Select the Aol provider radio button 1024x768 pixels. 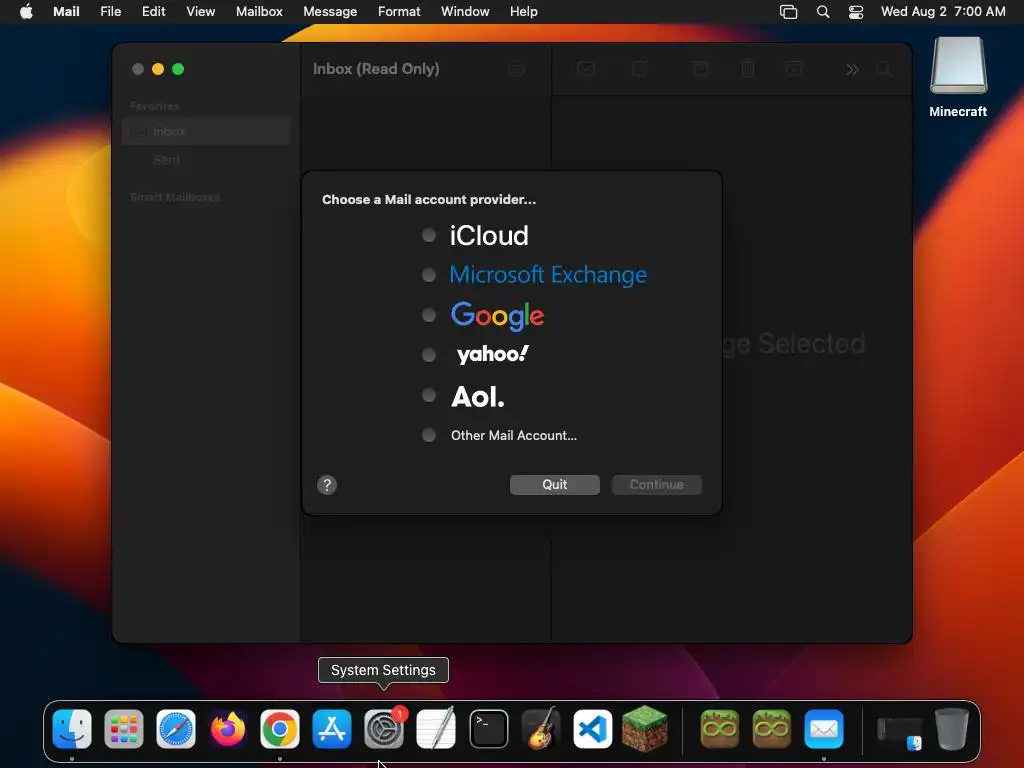[428, 395]
